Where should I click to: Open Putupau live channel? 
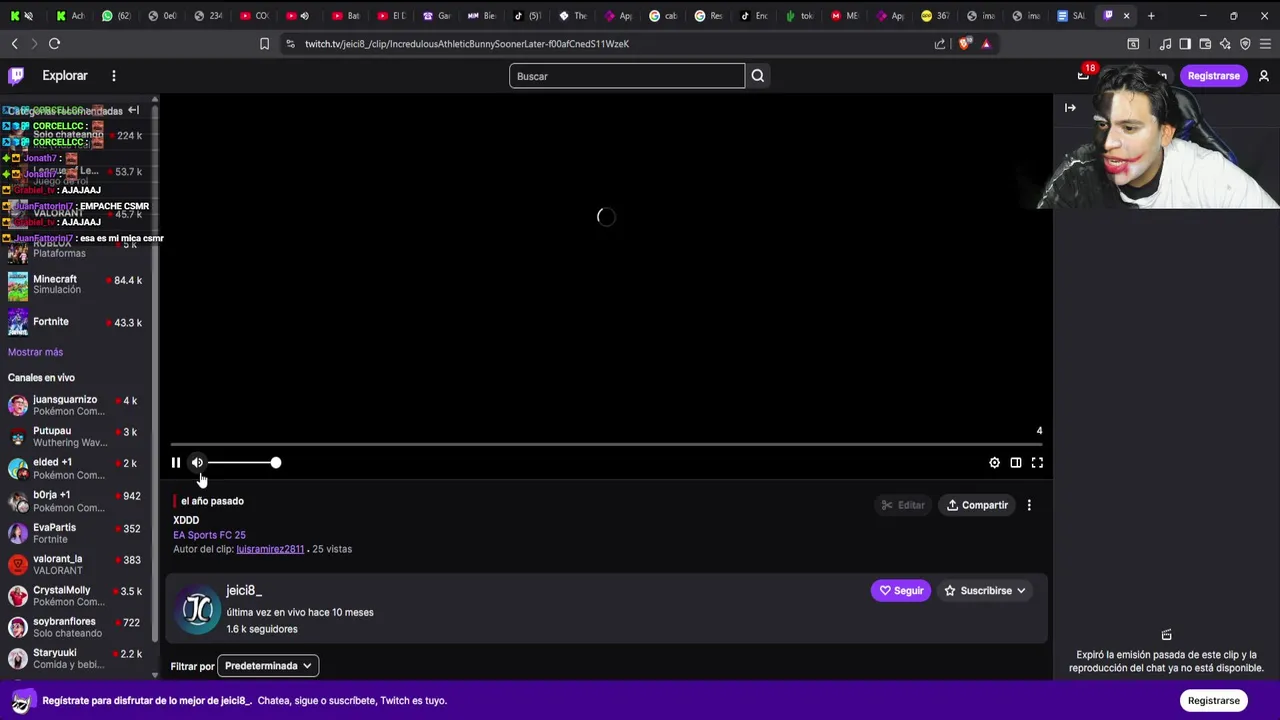click(76, 437)
